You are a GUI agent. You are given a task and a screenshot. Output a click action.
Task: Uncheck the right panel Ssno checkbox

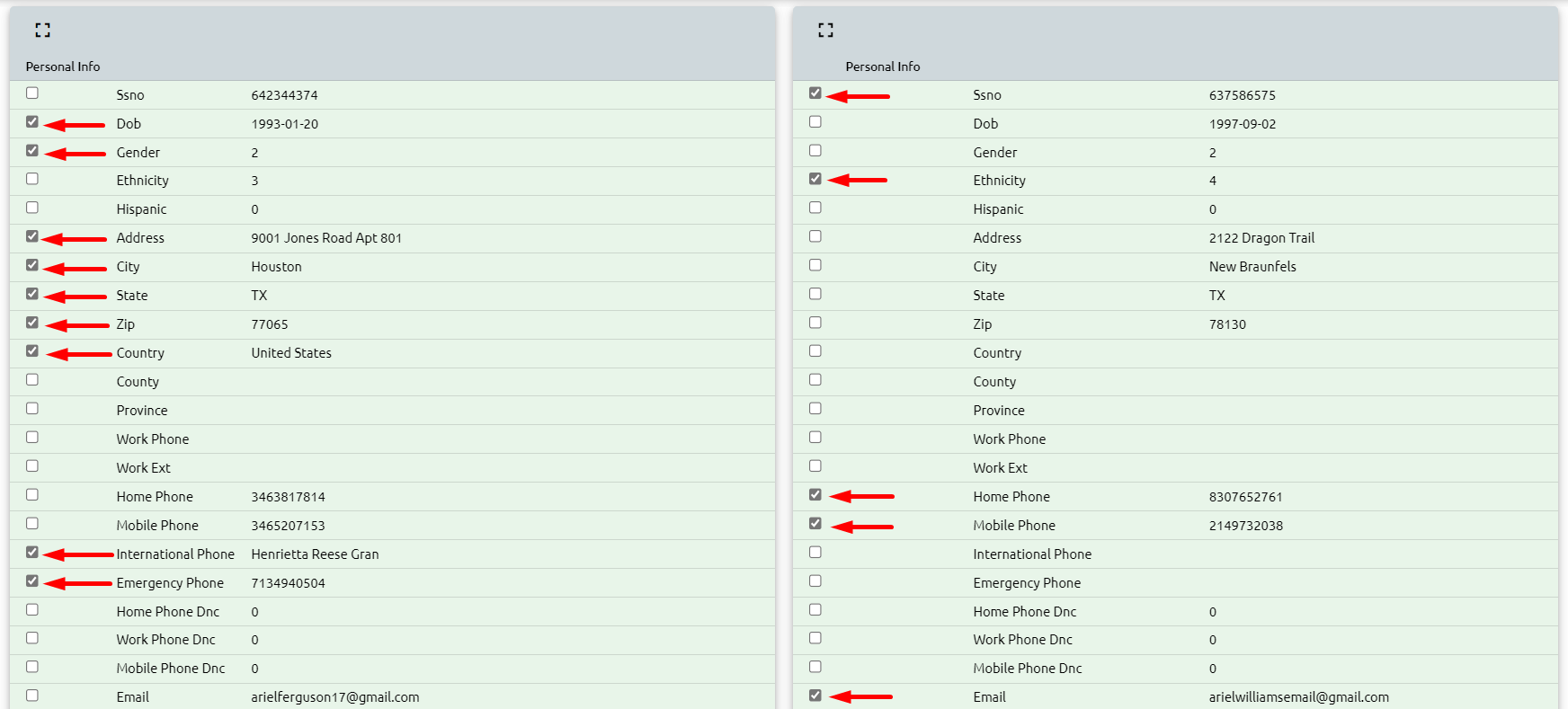tap(815, 93)
